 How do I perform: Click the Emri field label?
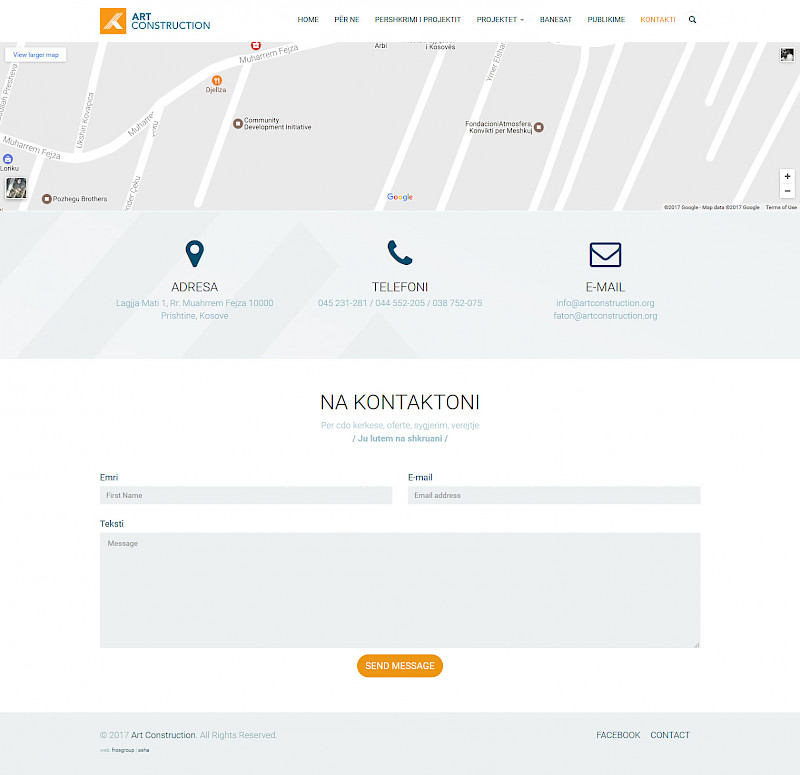[x=109, y=478]
